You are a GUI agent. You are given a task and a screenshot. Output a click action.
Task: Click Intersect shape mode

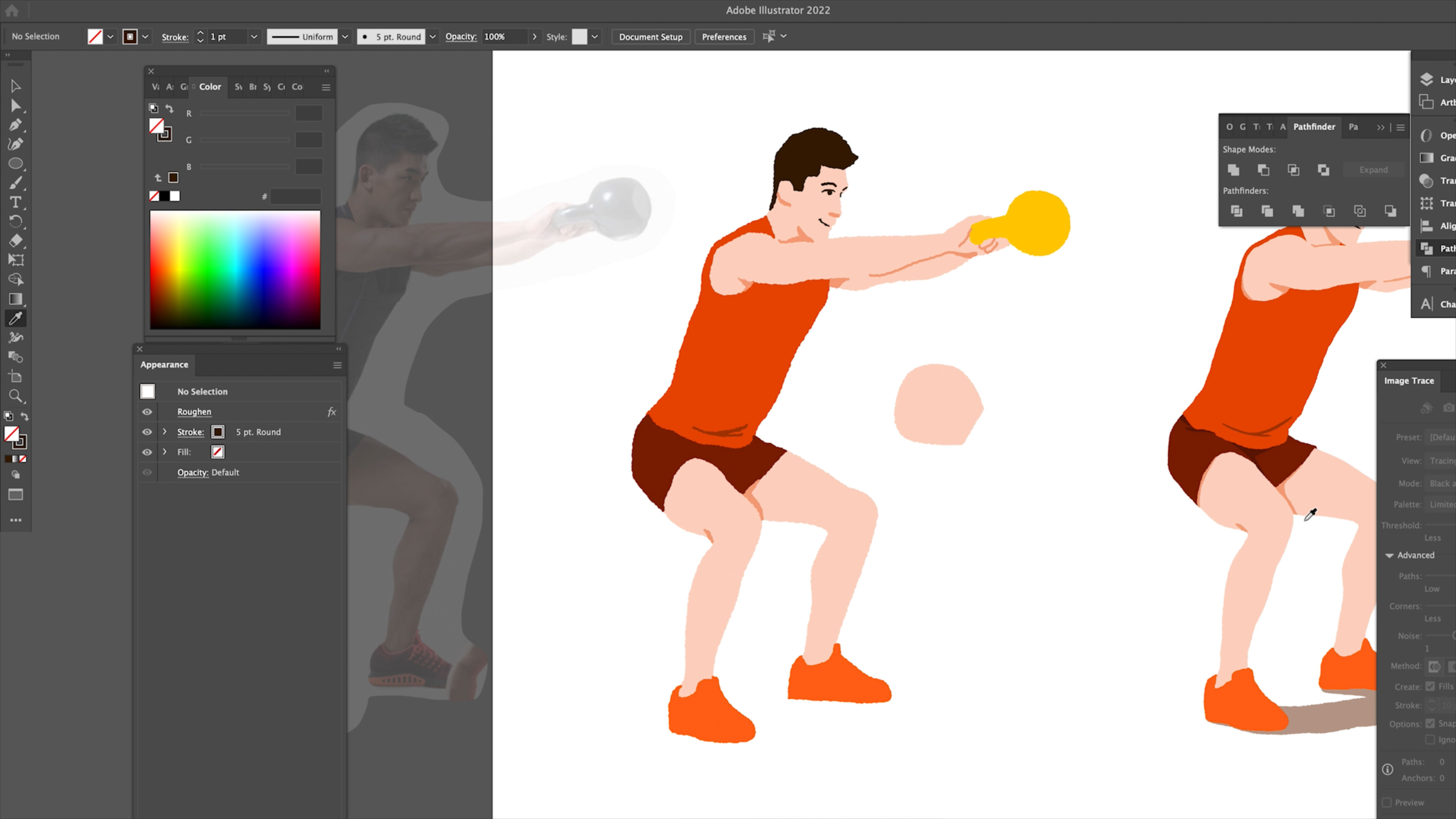[1293, 170]
